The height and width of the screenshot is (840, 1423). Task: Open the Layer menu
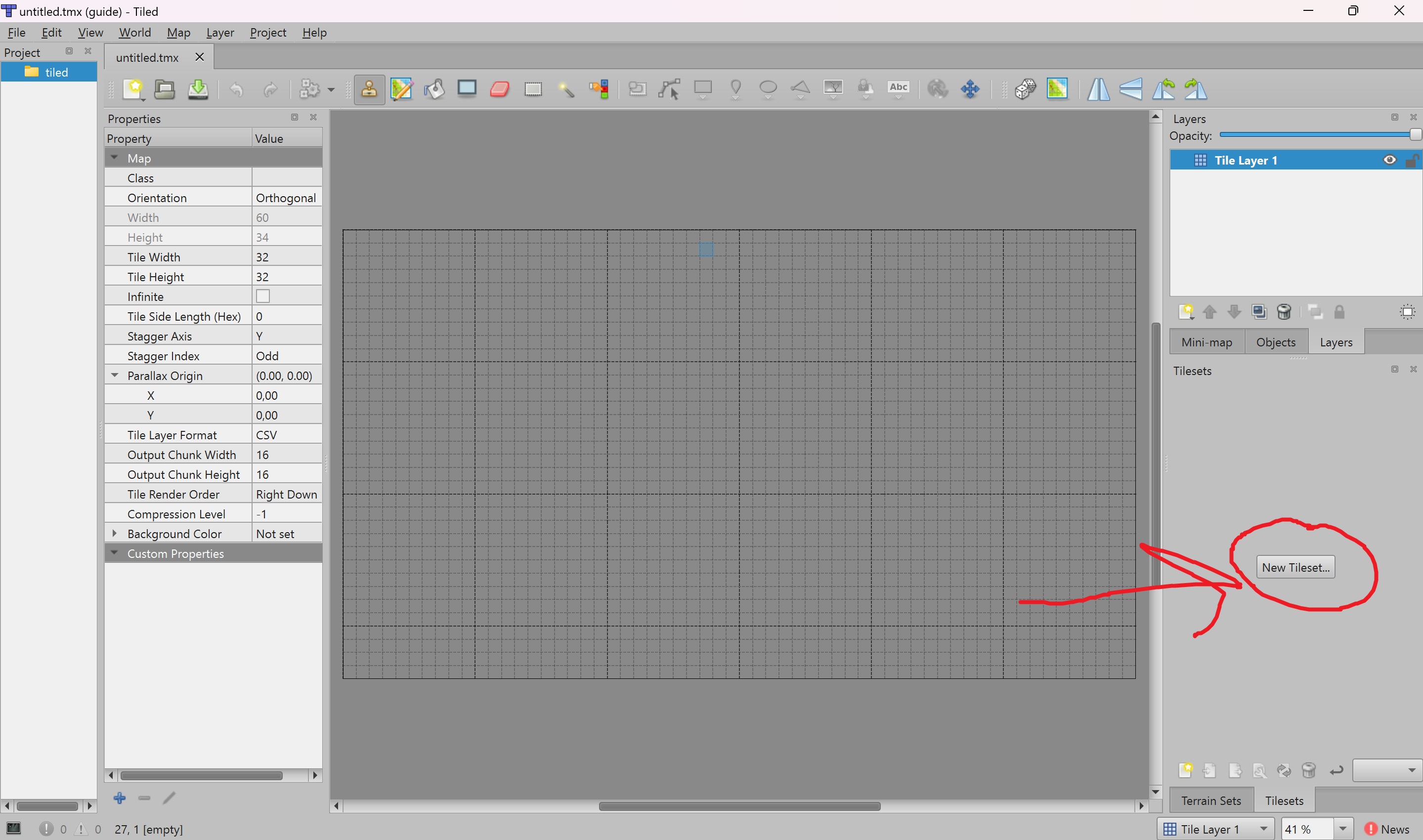(x=219, y=32)
